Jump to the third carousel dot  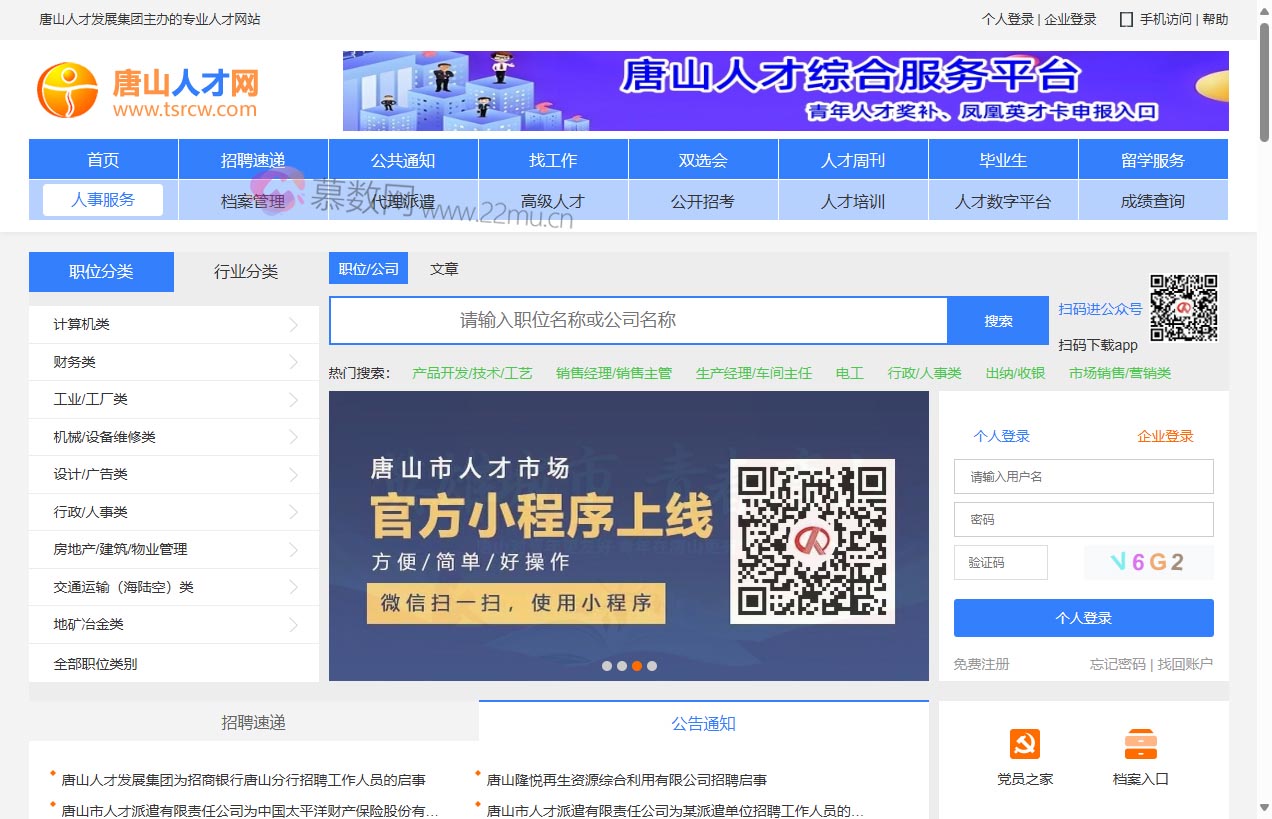point(637,665)
